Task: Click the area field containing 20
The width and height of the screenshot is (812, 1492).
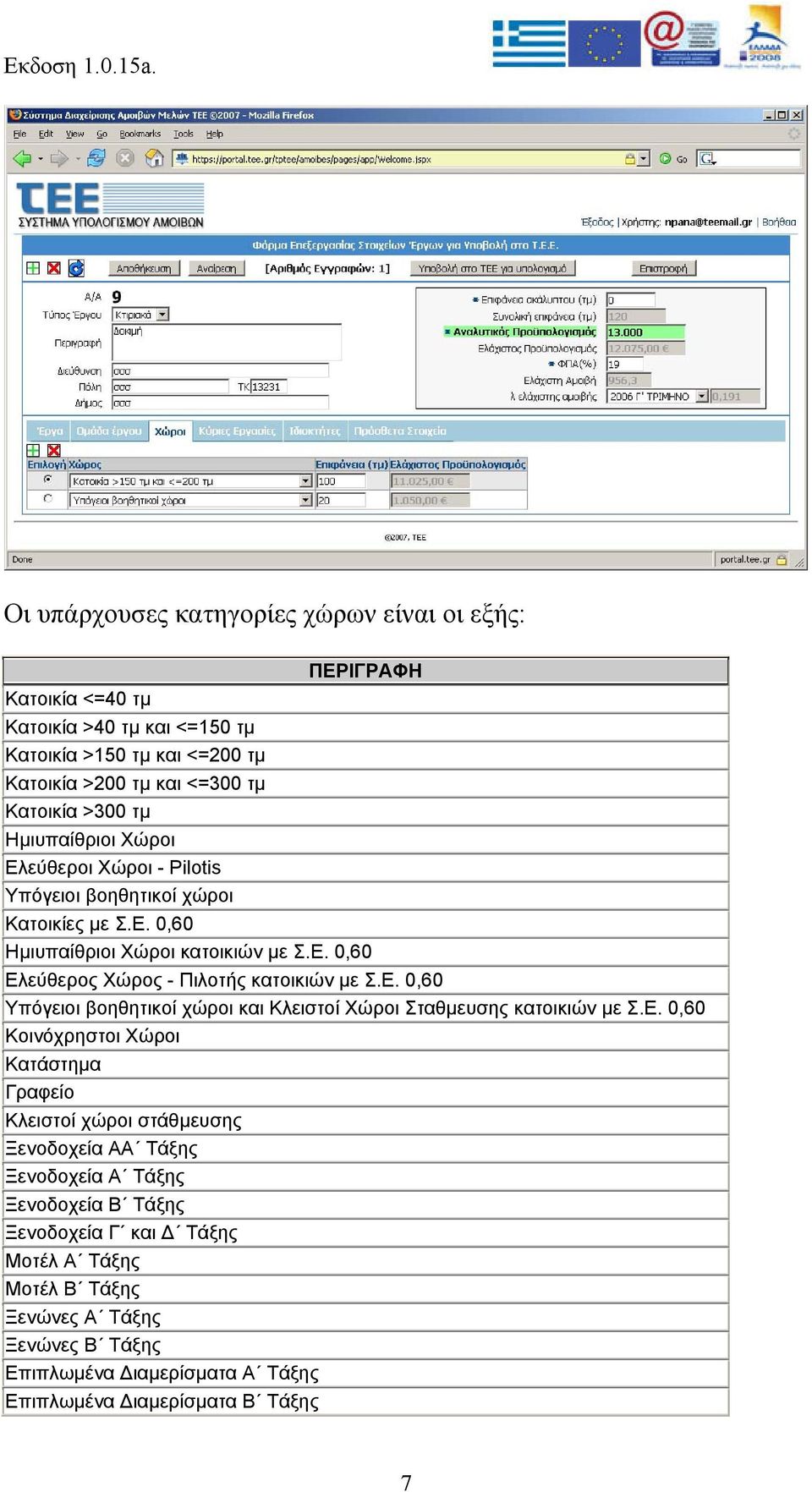Action: 341,500
